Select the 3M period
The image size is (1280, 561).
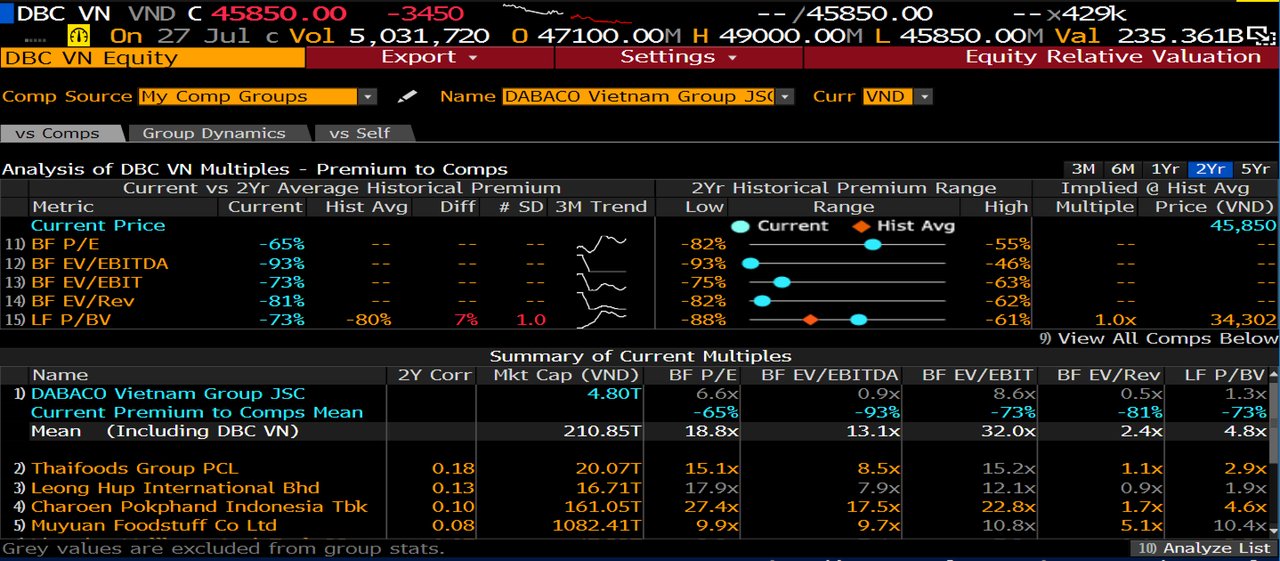coord(1083,169)
